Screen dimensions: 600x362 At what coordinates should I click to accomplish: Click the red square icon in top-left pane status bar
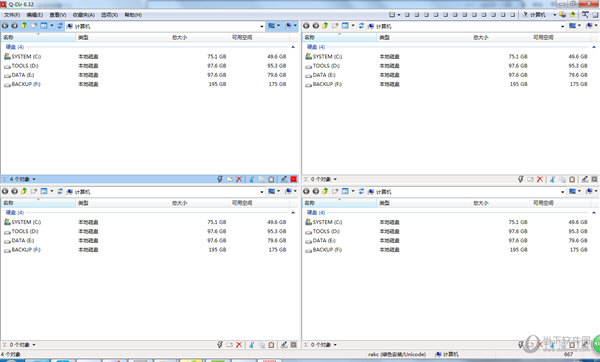[x=293, y=179]
